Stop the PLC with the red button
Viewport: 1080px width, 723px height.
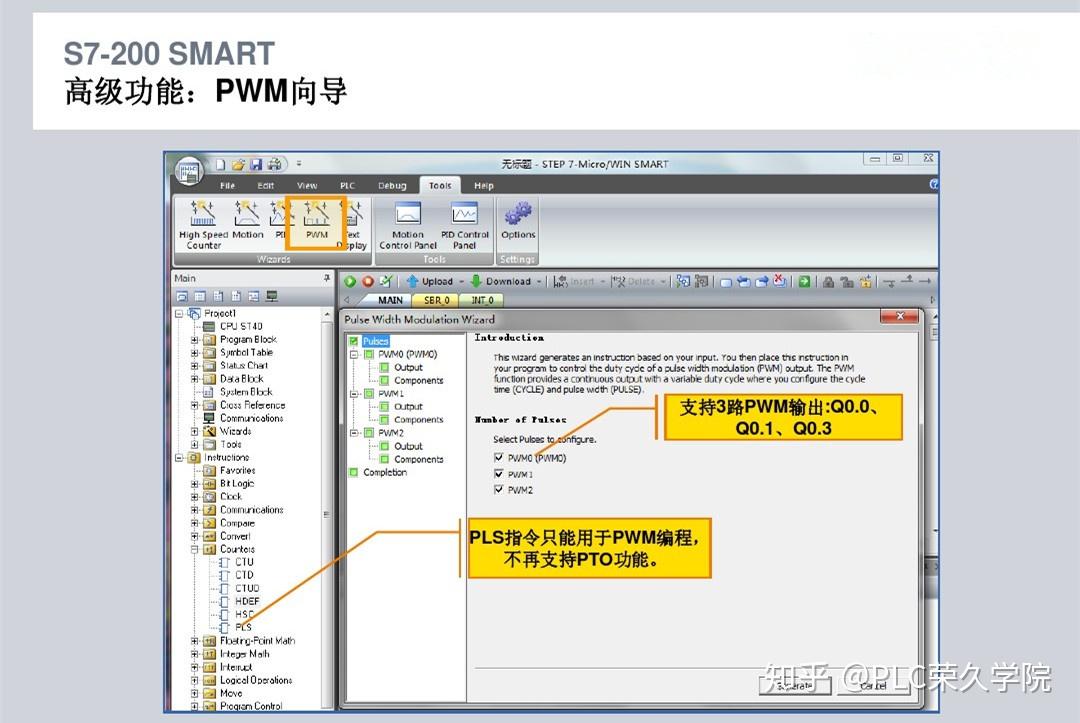(368, 281)
